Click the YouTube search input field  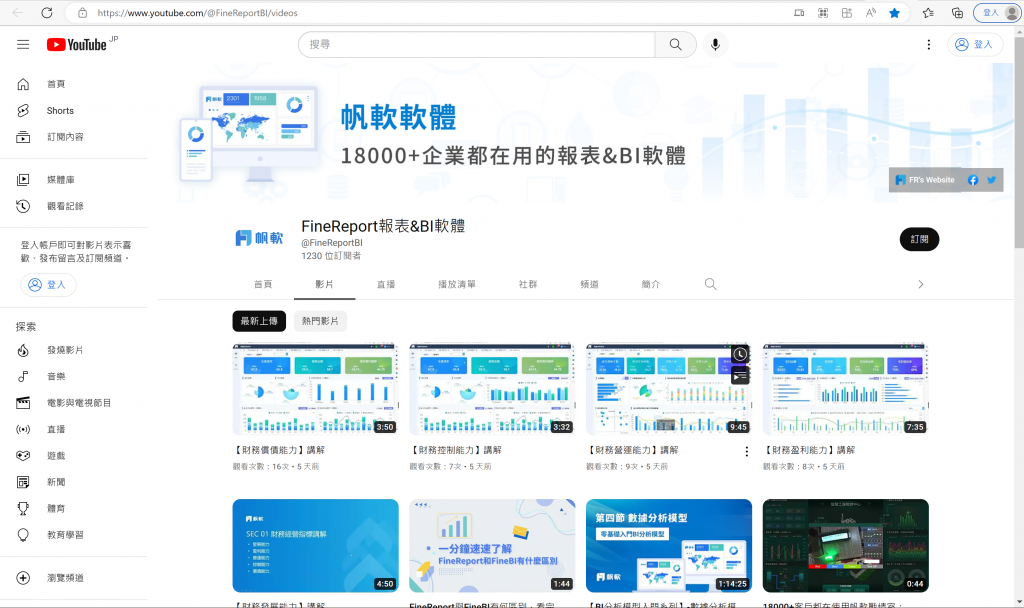coord(477,44)
